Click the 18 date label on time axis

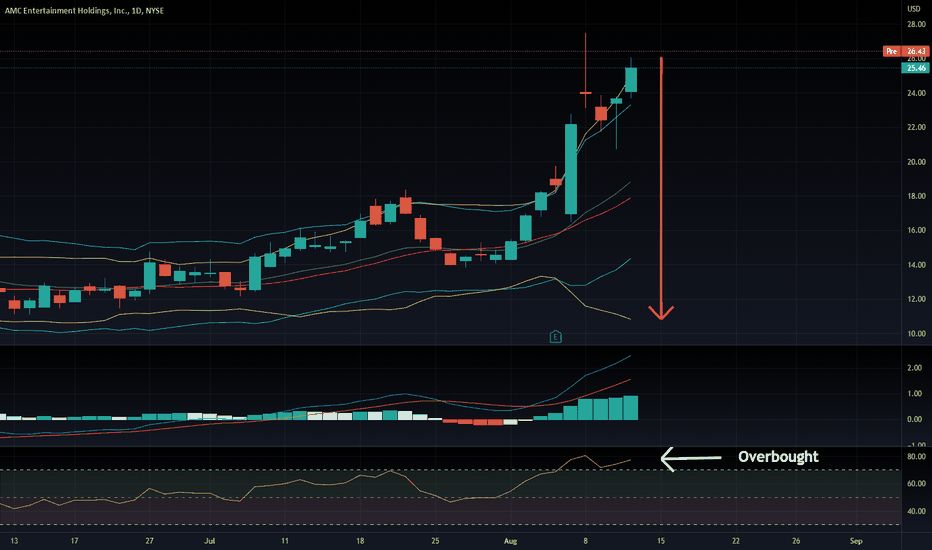(360, 541)
